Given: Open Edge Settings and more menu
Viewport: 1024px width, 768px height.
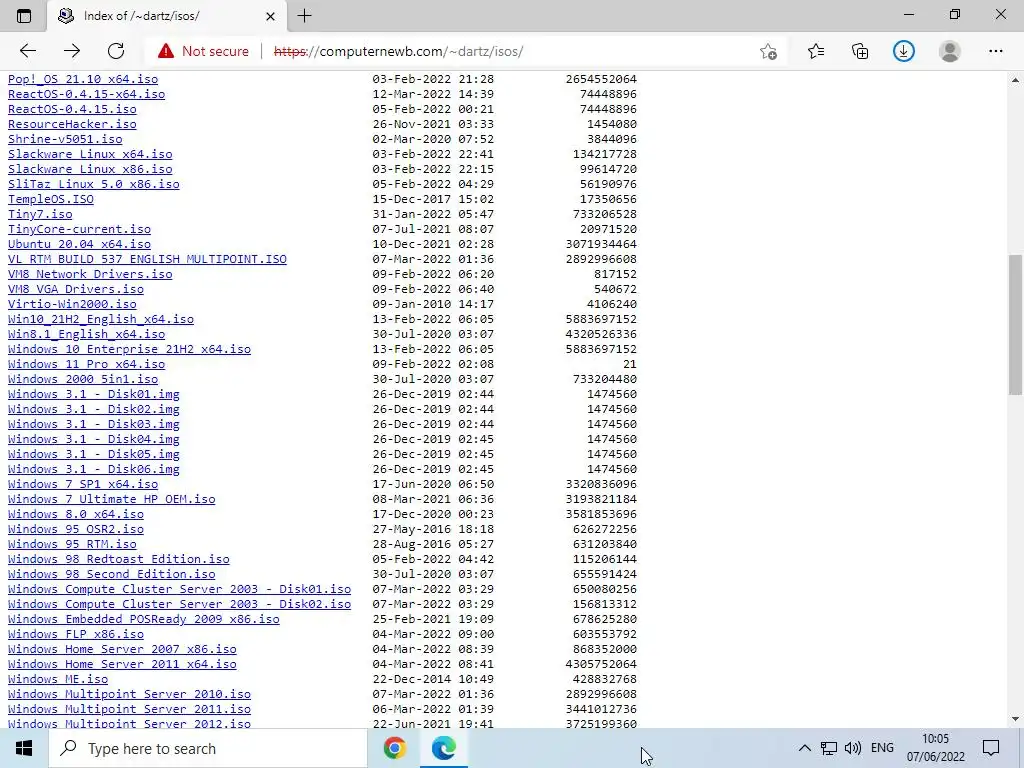Looking at the screenshot, I should tap(995, 51).
